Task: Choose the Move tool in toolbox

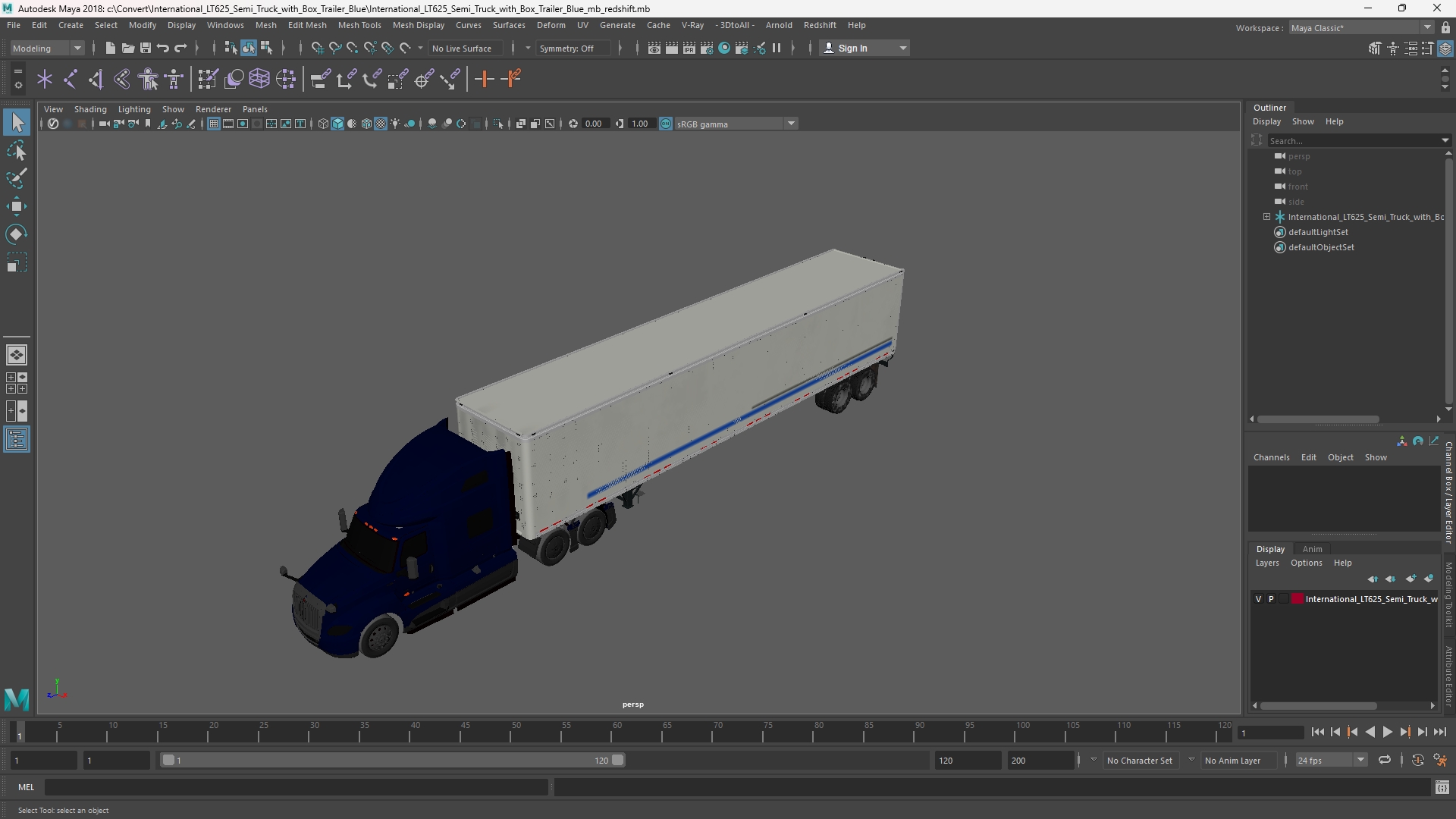Action: 17,206
